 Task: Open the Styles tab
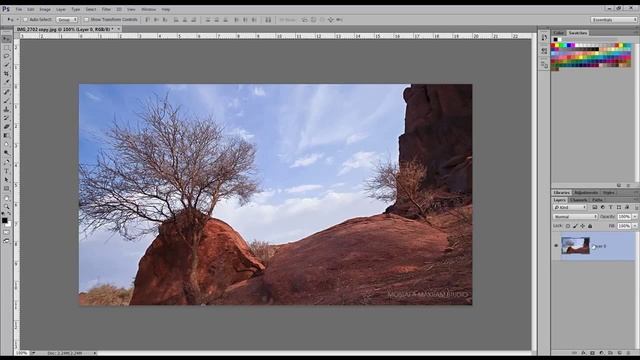[609, 193]
